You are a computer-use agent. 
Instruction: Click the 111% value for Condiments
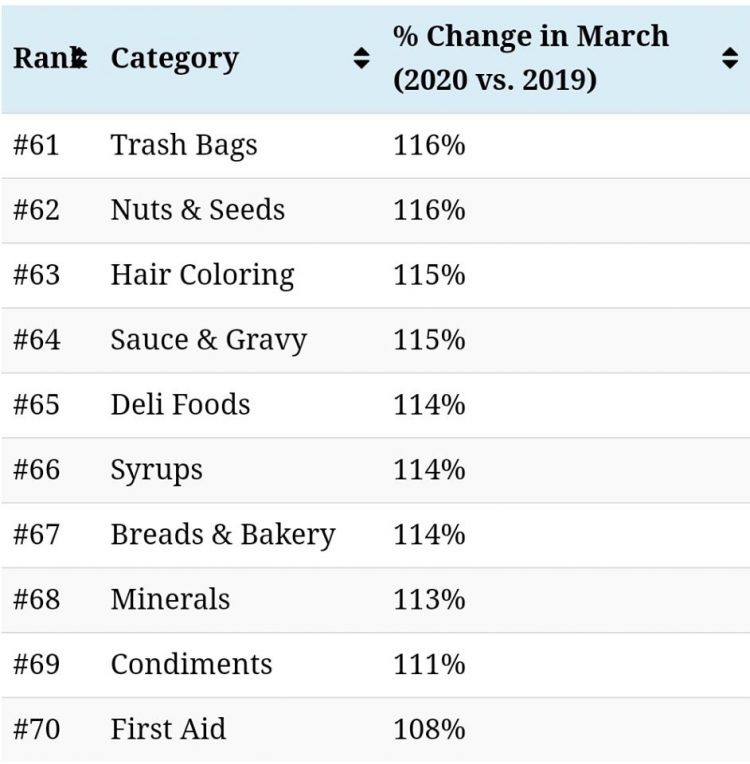[x=429, y=665]
